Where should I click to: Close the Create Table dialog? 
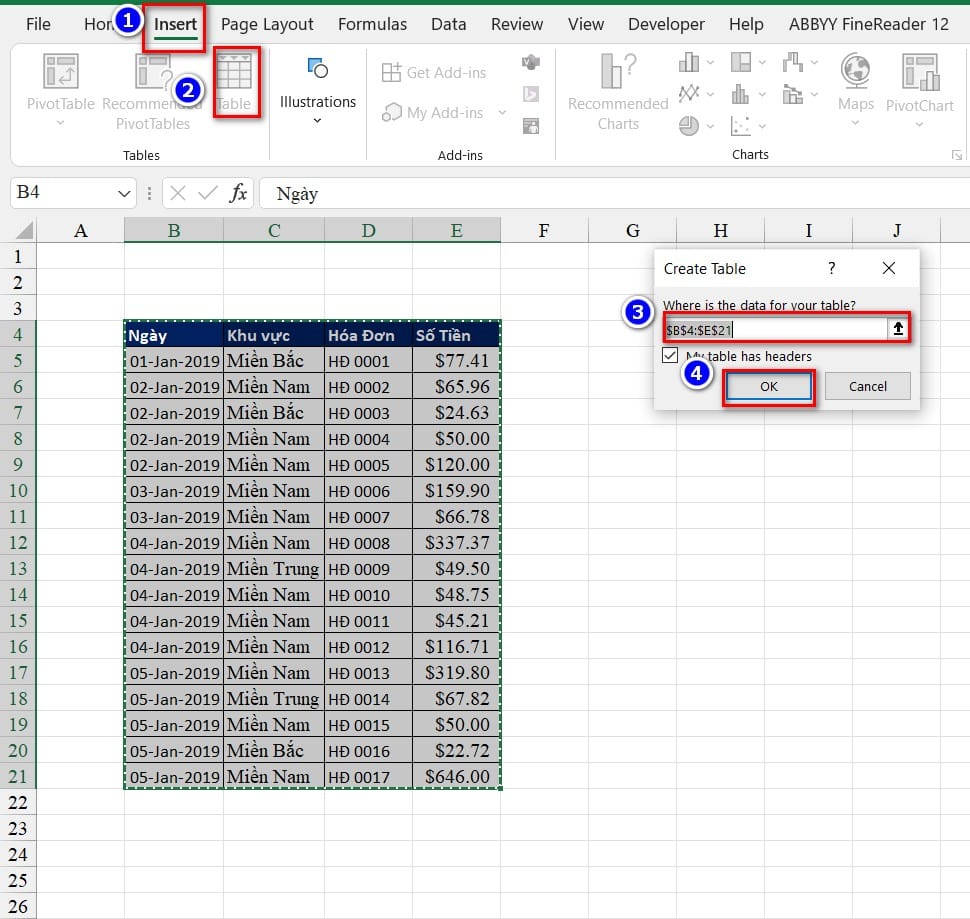[889, 268]
